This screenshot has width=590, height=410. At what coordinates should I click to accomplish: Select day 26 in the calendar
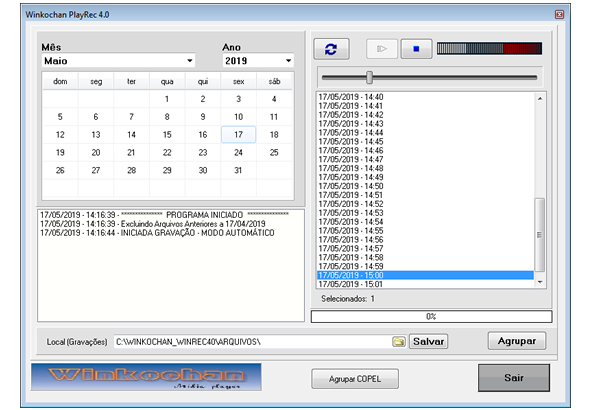click(x=60, y=170)
